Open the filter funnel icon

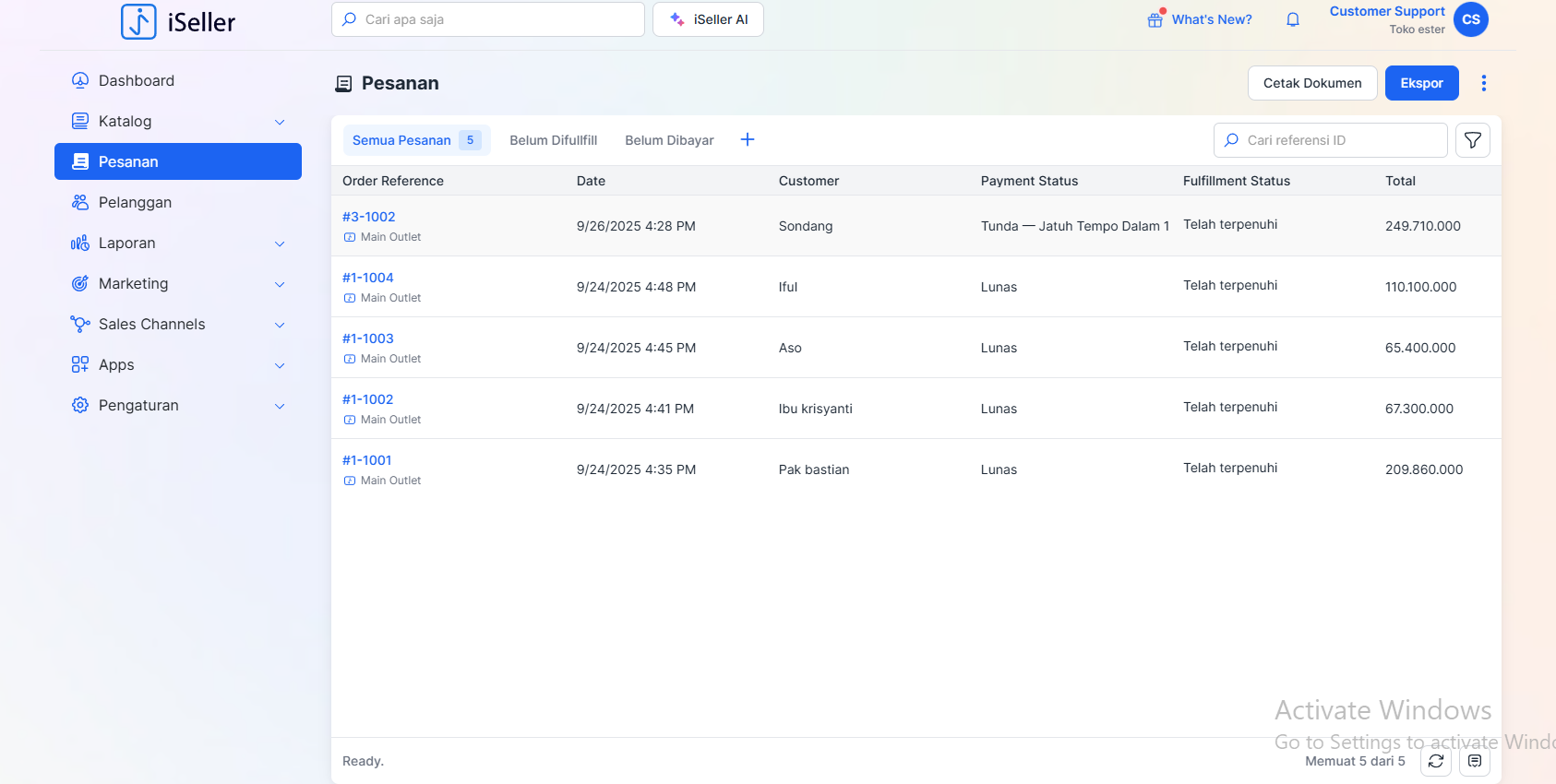coord(1473,140)
